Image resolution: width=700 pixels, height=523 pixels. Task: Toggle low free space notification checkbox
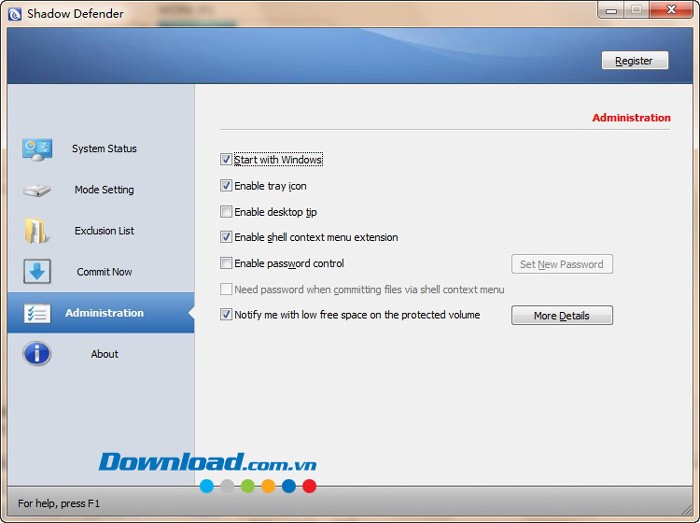pos(226,315)
